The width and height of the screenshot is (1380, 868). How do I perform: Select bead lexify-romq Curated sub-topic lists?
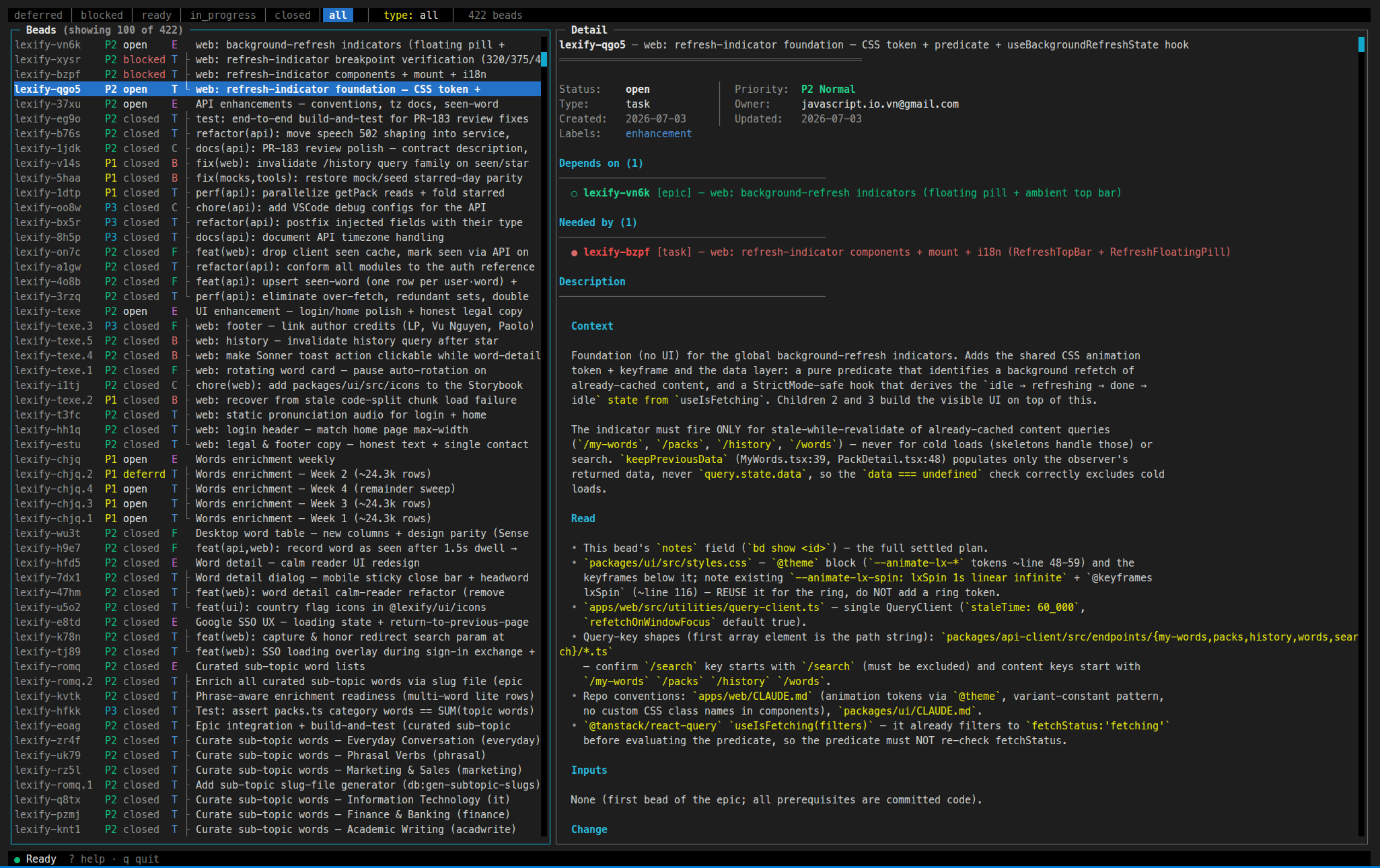(x=277, y=666)
